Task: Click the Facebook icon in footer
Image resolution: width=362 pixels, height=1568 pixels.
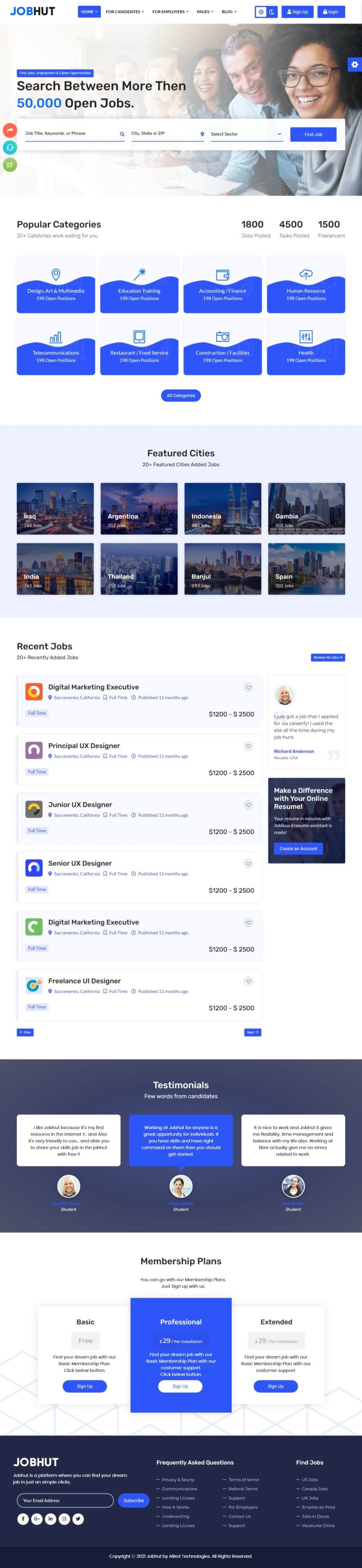Action: coord(23,1519)
